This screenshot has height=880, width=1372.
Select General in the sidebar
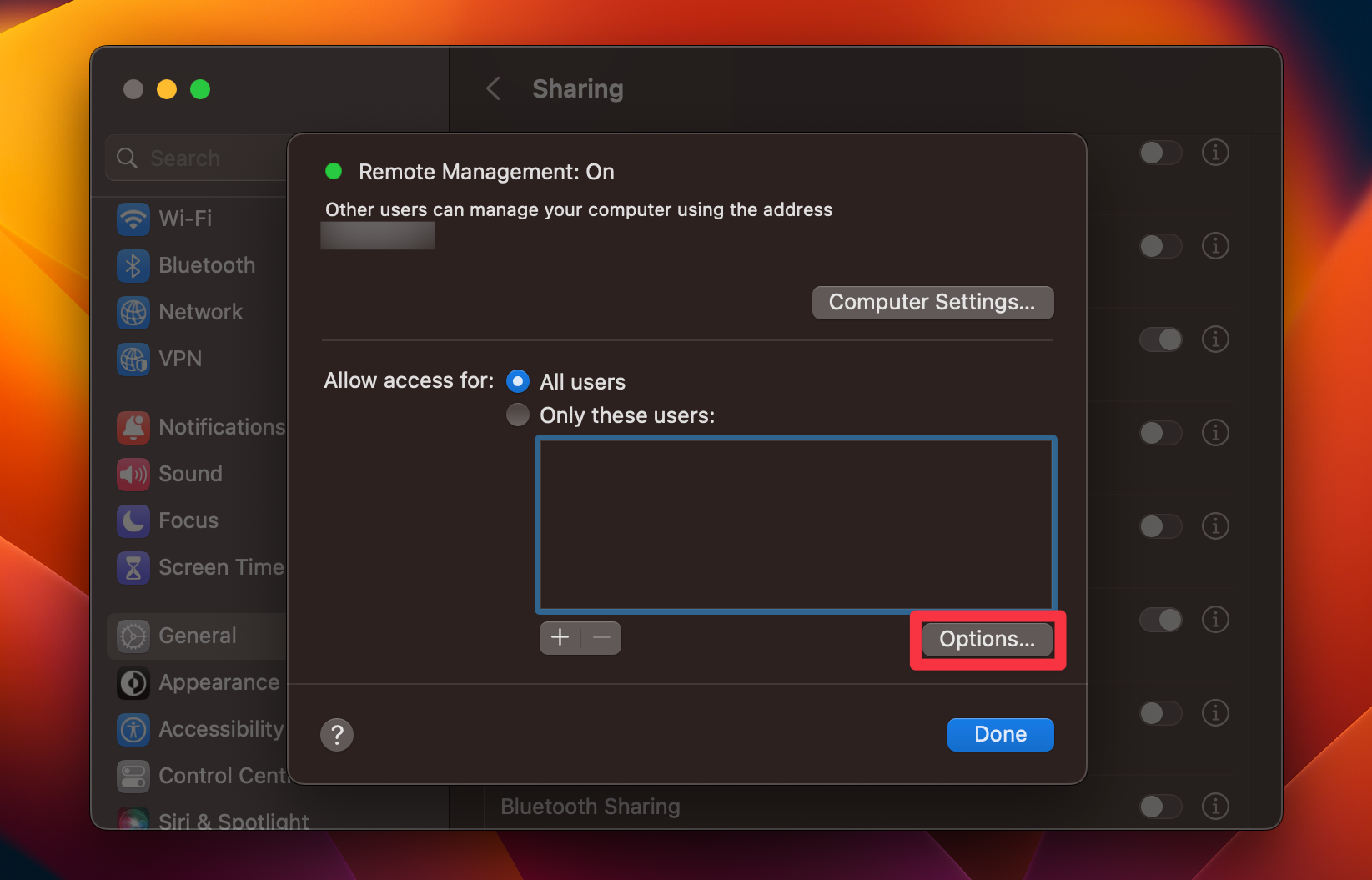click(197, 635)
